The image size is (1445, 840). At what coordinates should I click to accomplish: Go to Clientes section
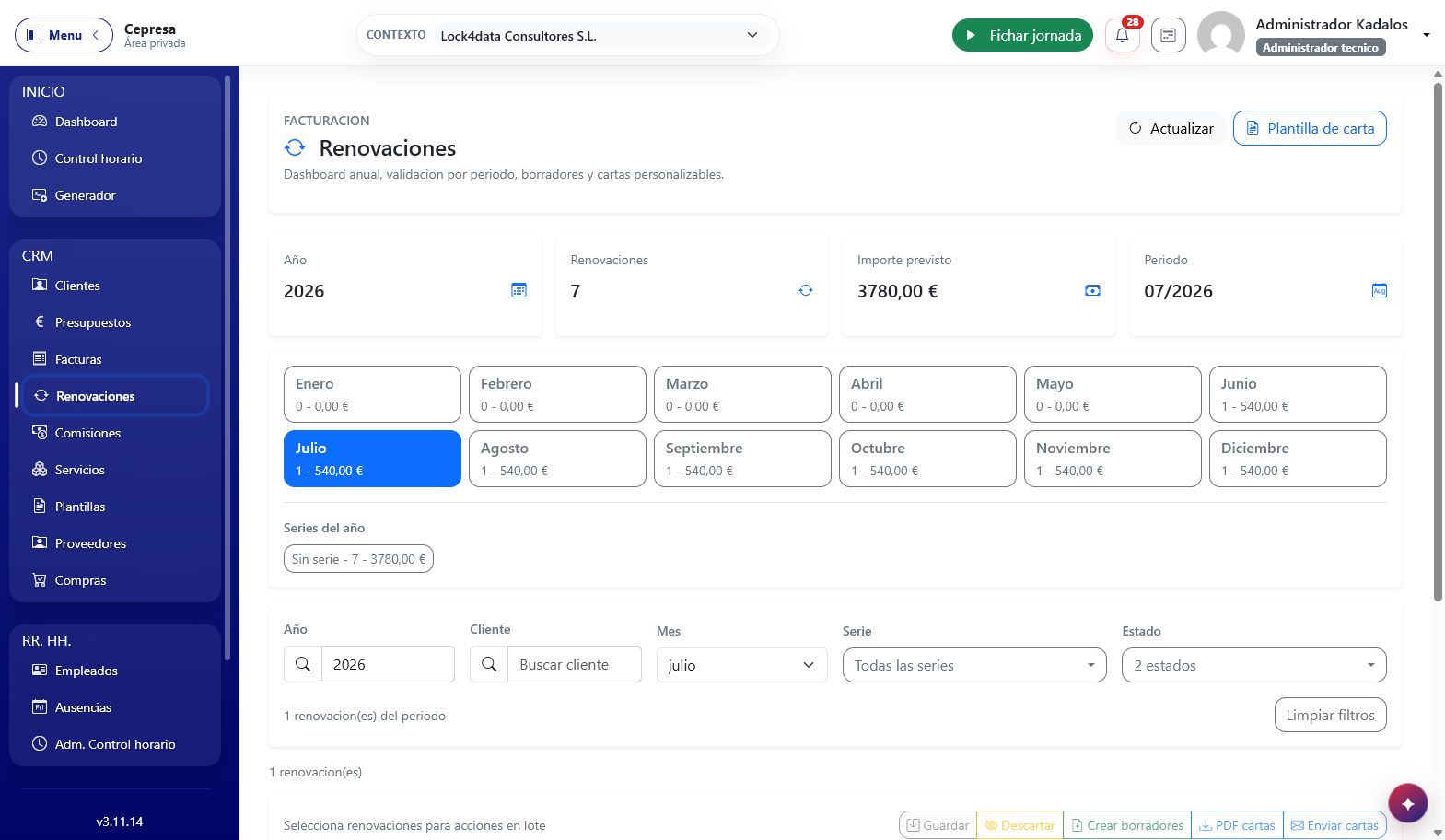point(114,286)
